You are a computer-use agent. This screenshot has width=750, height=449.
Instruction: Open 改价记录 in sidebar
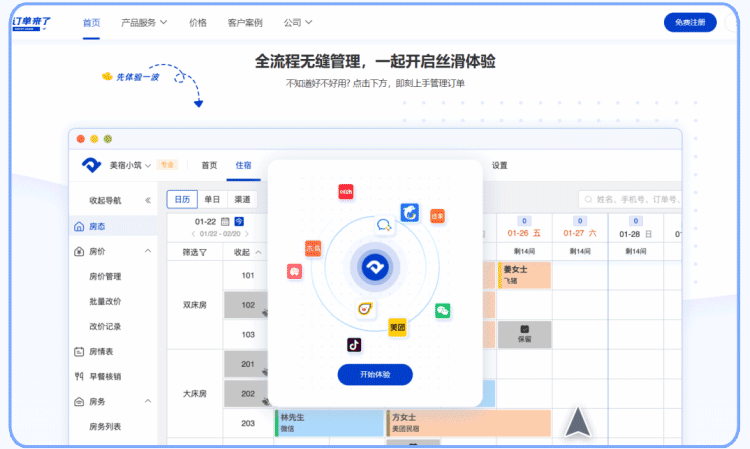pos(105,327)
